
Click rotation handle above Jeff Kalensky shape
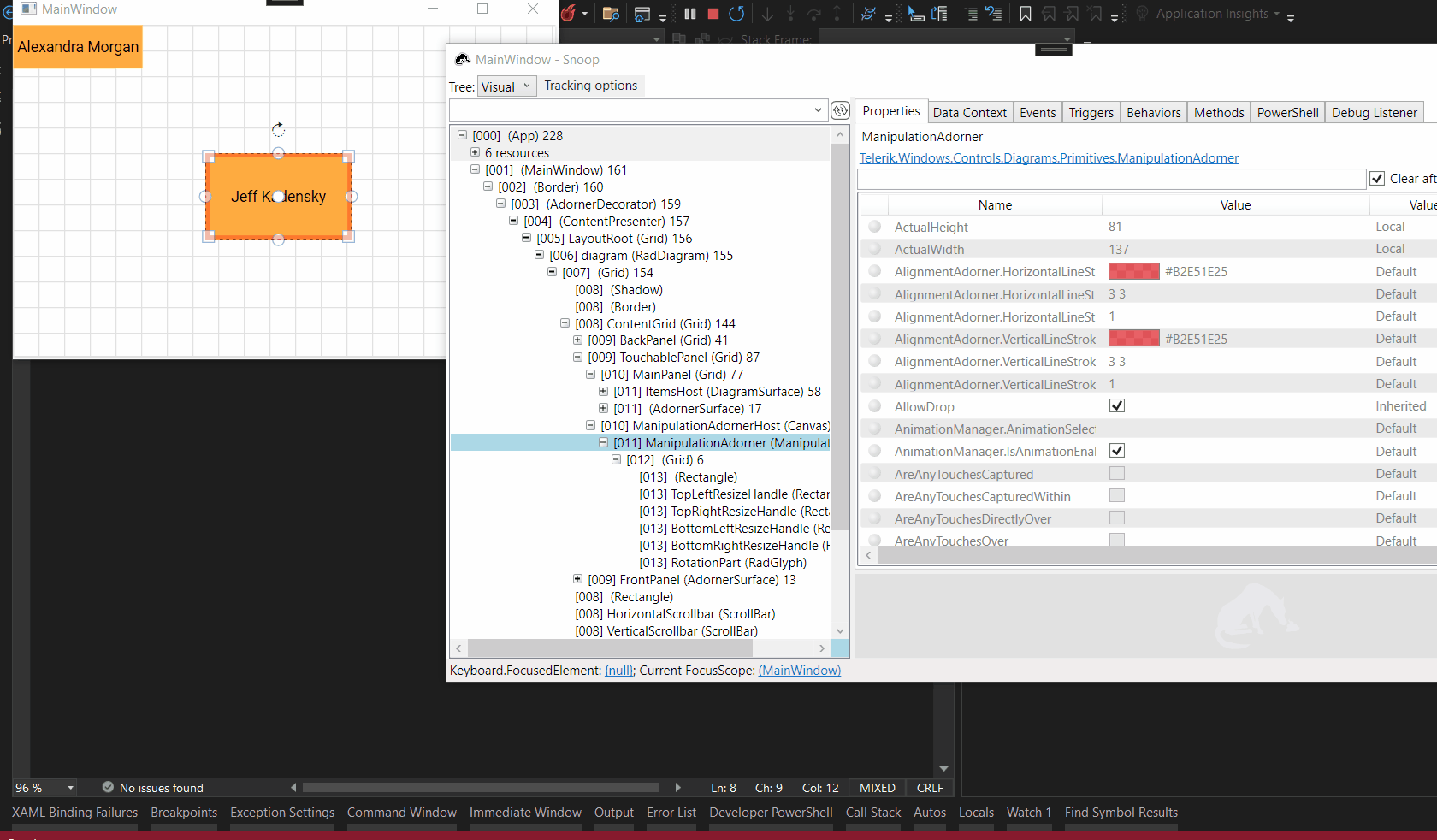278,130
